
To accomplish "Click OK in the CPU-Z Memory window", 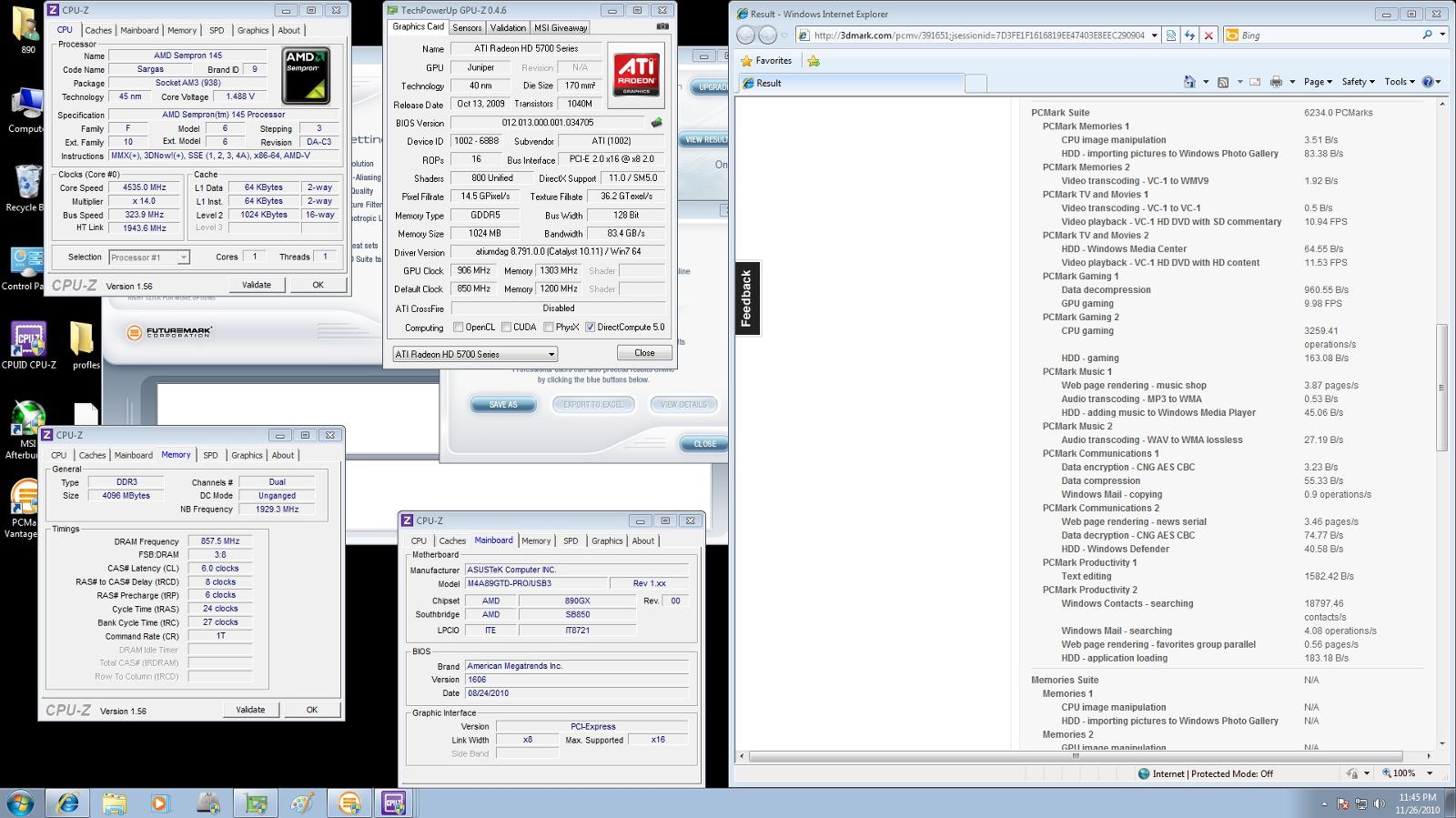I will point(312,710).
